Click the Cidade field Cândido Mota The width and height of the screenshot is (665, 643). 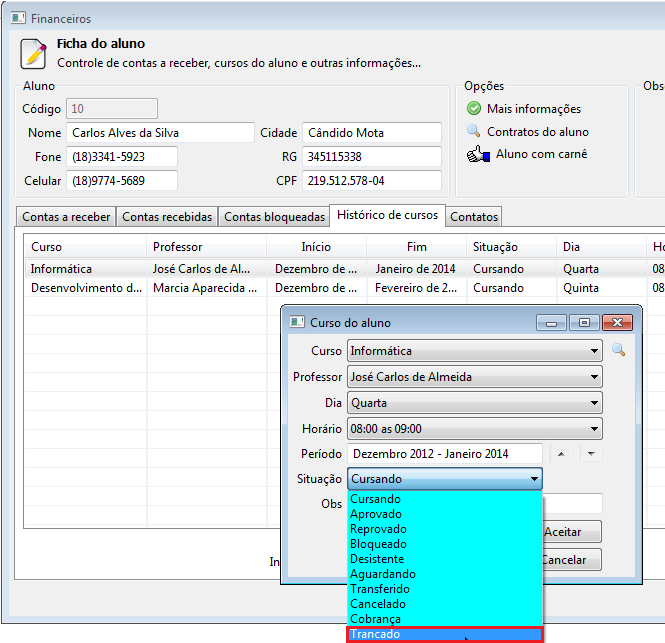pyautogui.click(x=372, y=133)
